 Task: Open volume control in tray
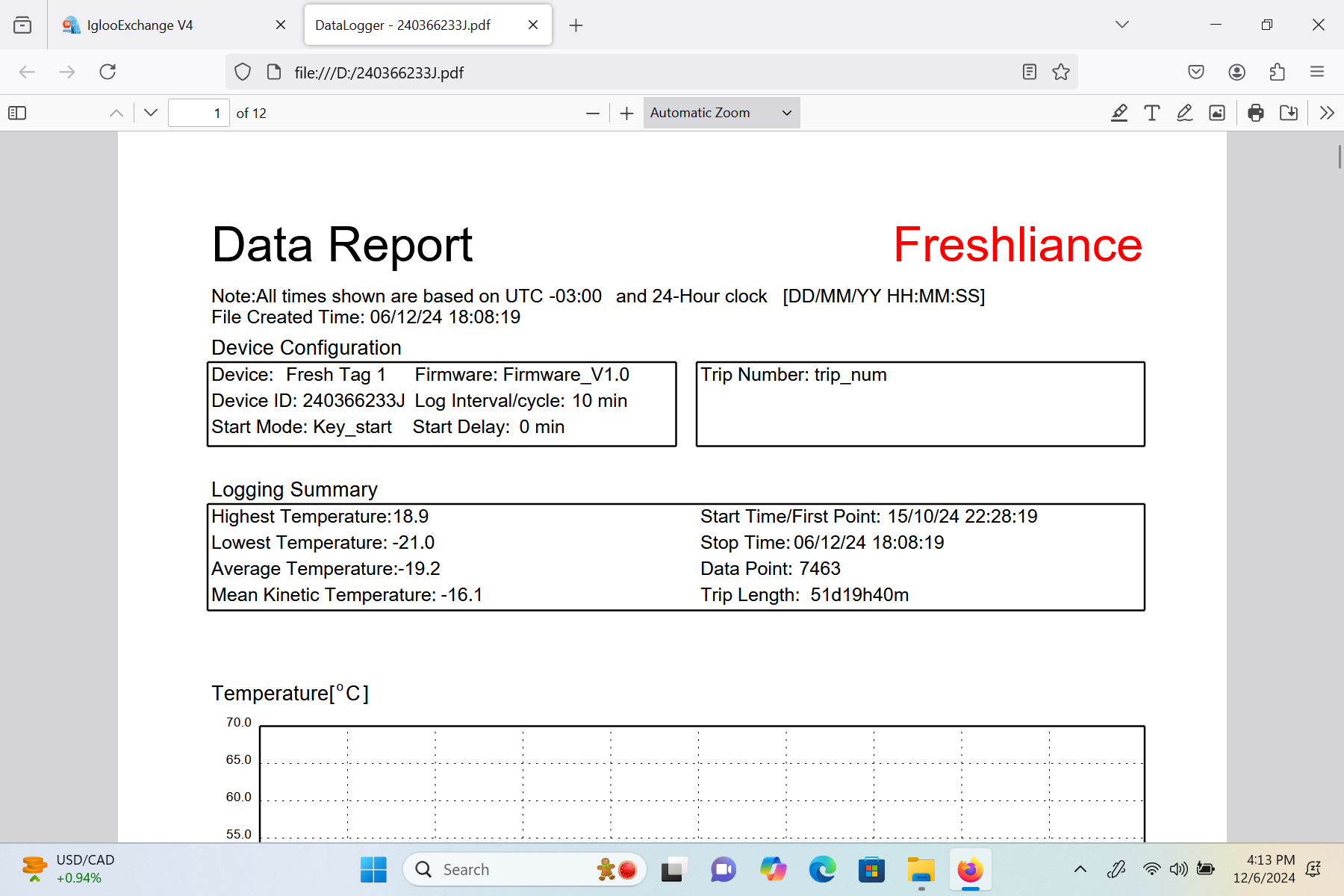coord(1179,869)
